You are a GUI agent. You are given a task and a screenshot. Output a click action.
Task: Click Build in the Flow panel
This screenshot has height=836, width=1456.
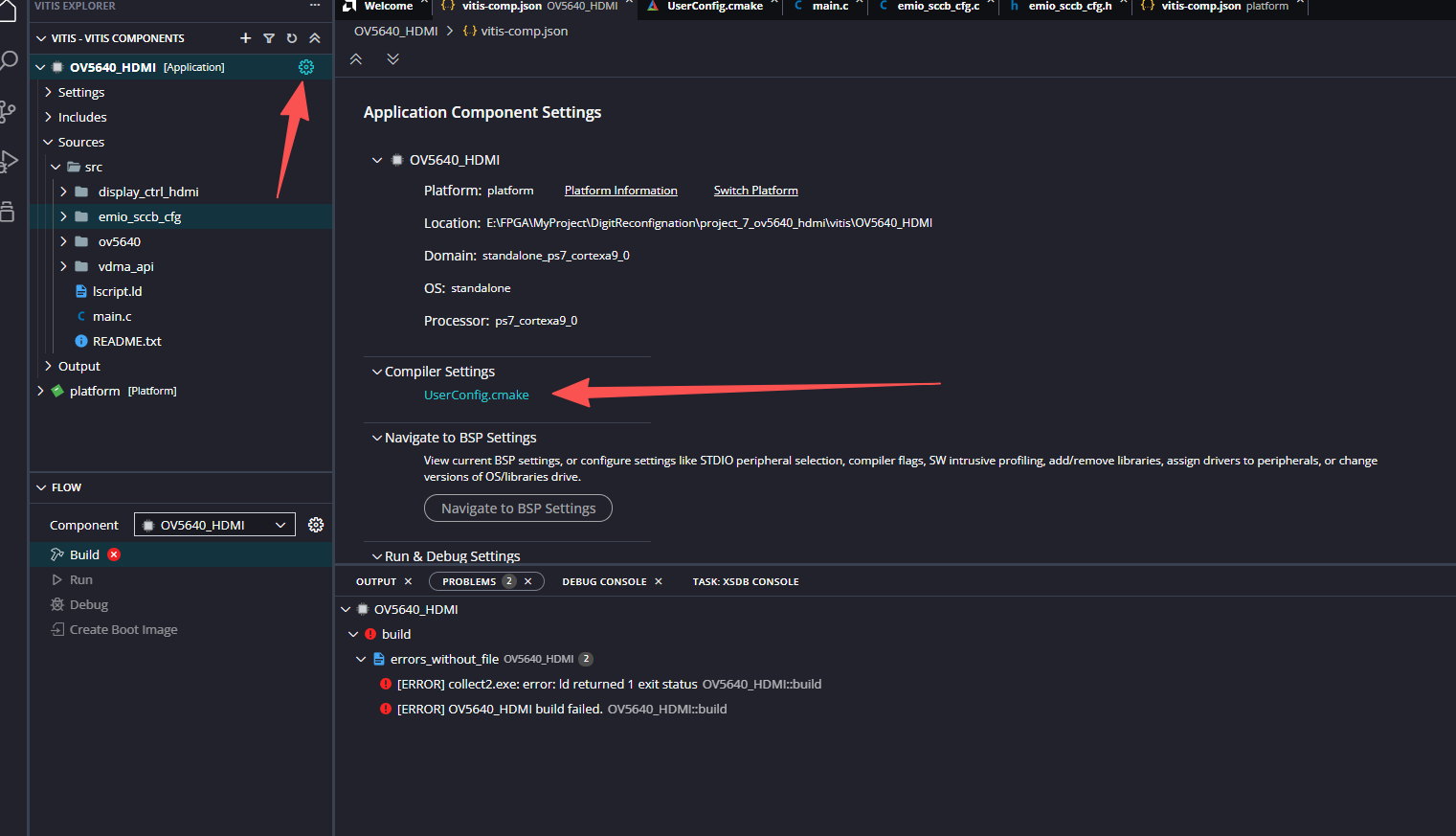point(84,554)
